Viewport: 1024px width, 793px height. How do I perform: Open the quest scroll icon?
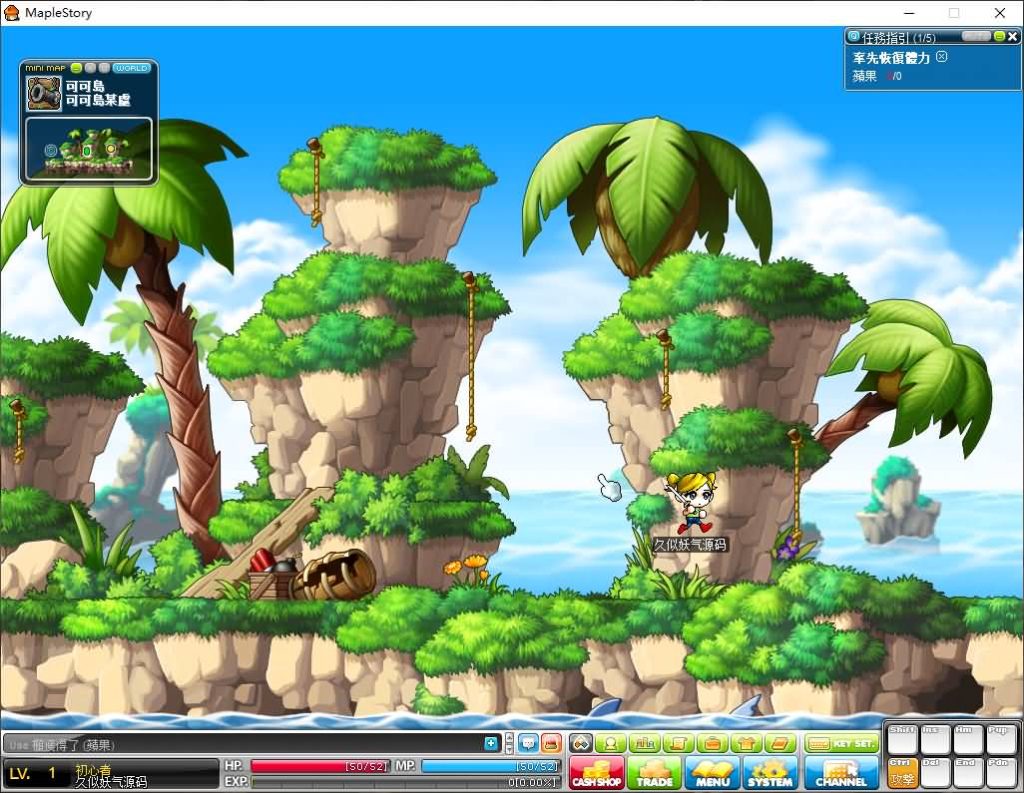tap(679, 743)
